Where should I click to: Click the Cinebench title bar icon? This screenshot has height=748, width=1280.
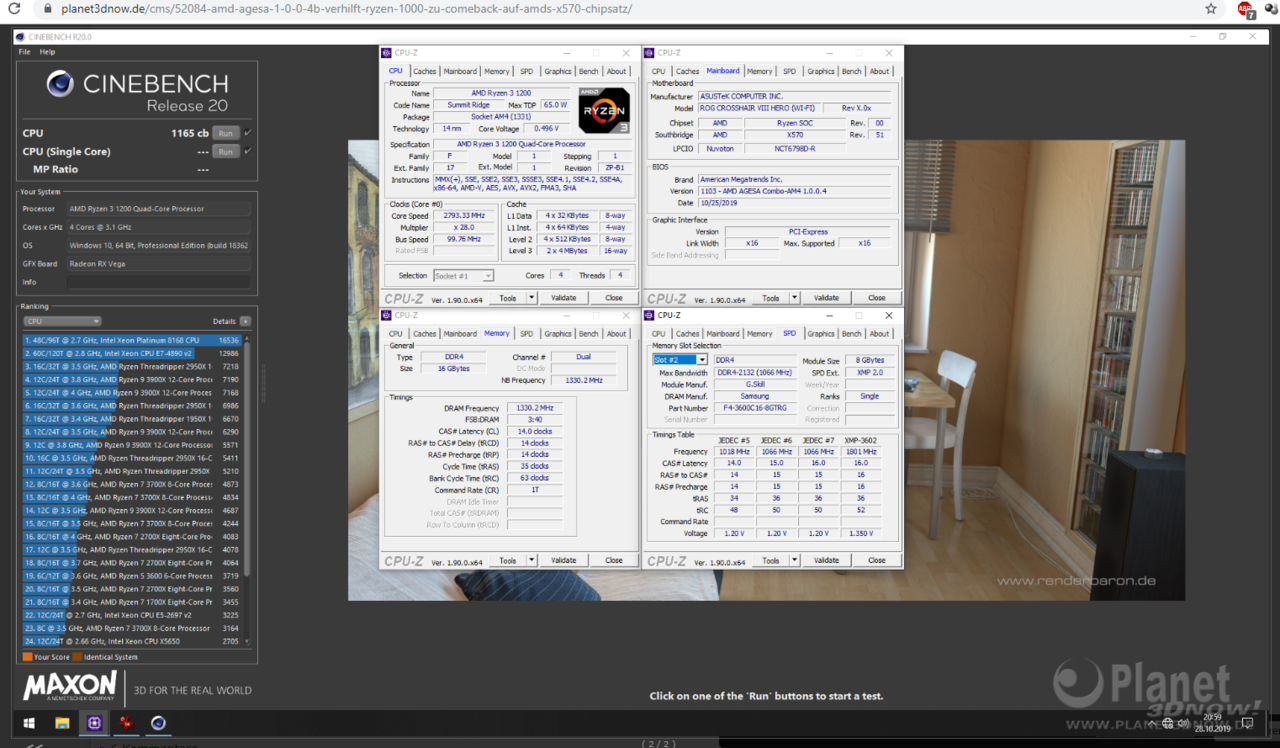click(x=20, y=37)
